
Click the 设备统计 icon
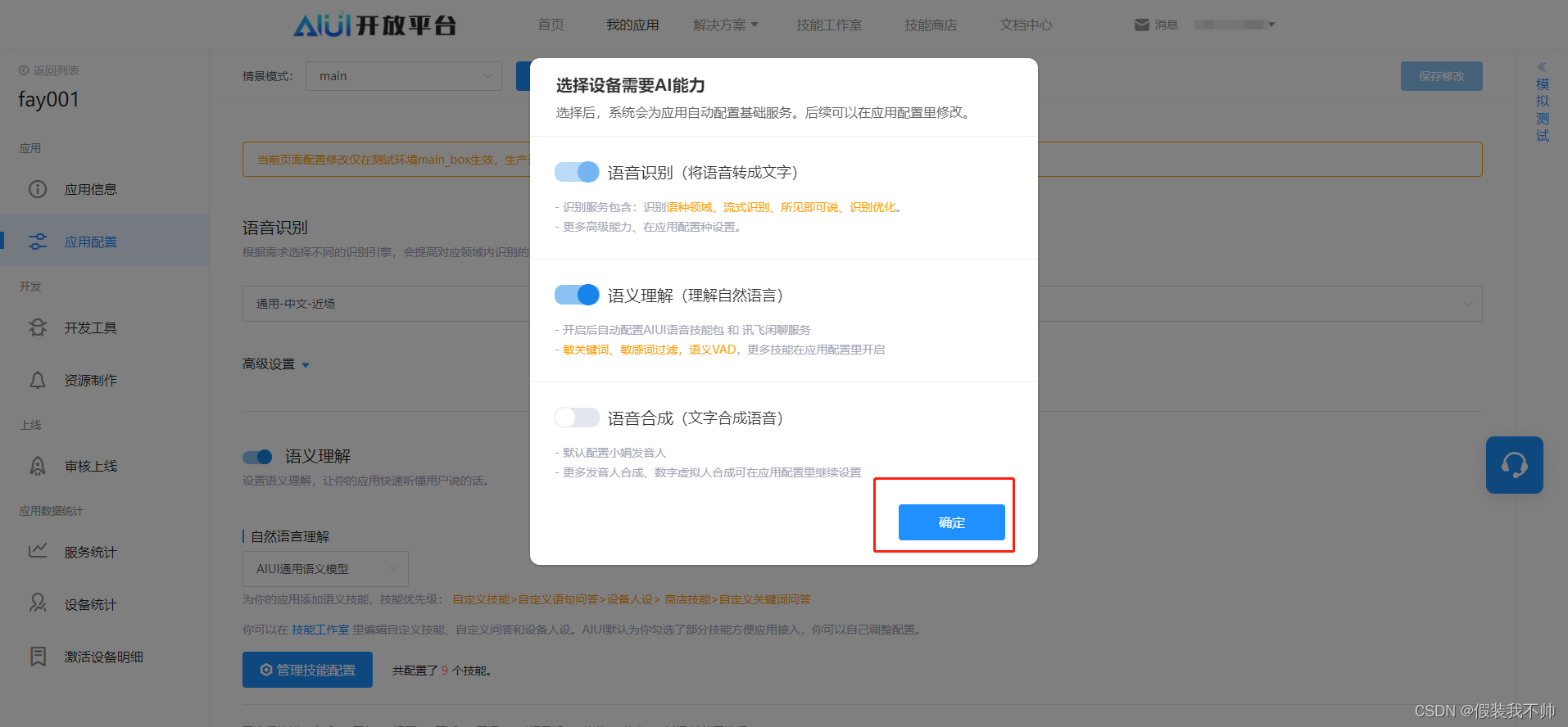[x=38, y=603]
